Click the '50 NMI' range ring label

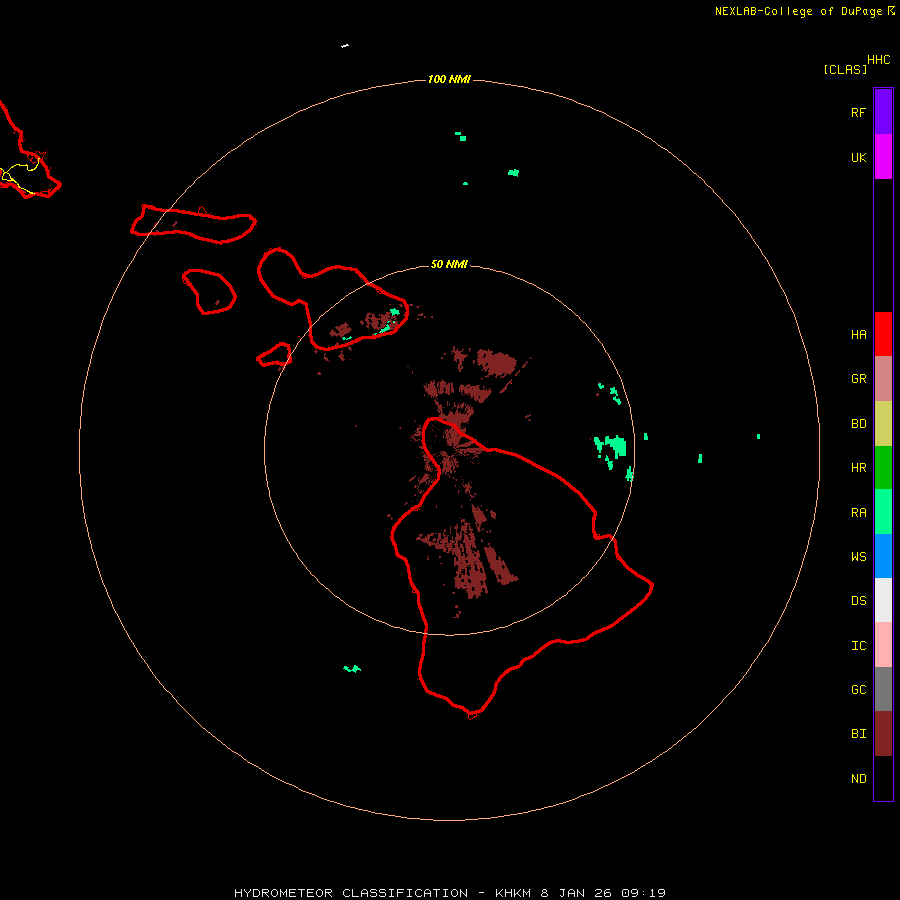pyautogui.click(x=449, y=264)
